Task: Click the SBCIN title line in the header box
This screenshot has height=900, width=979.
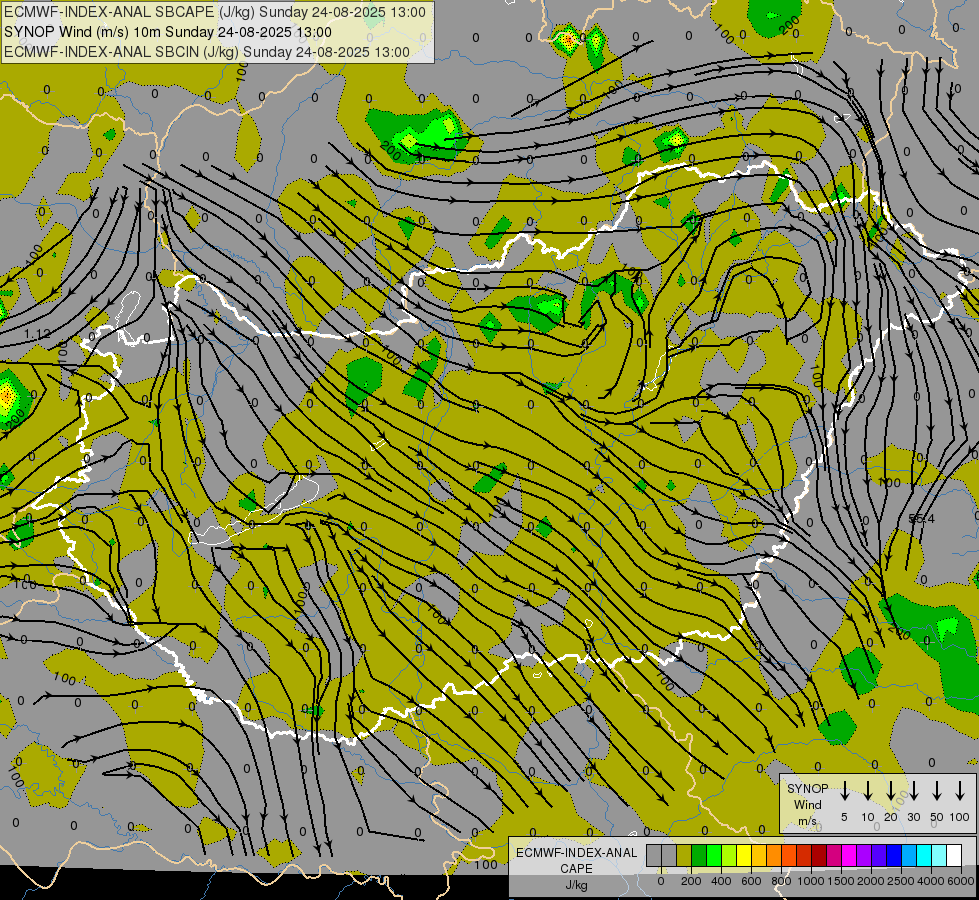Action: (207, 52)
